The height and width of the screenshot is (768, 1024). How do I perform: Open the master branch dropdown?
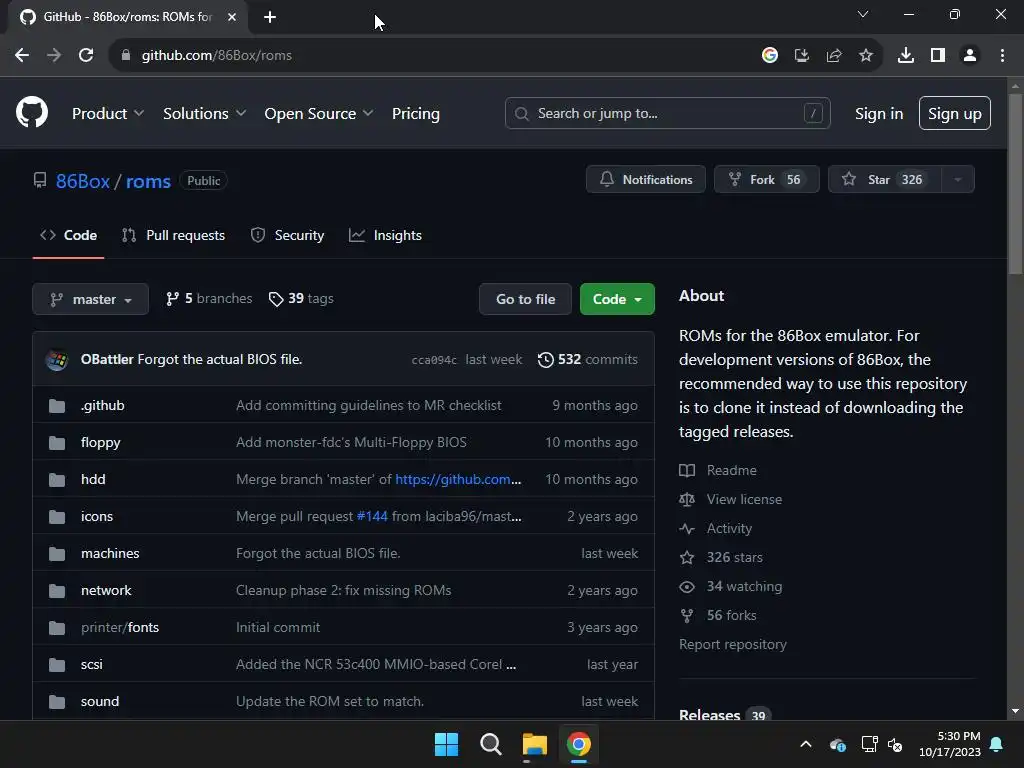click(91, 299)
